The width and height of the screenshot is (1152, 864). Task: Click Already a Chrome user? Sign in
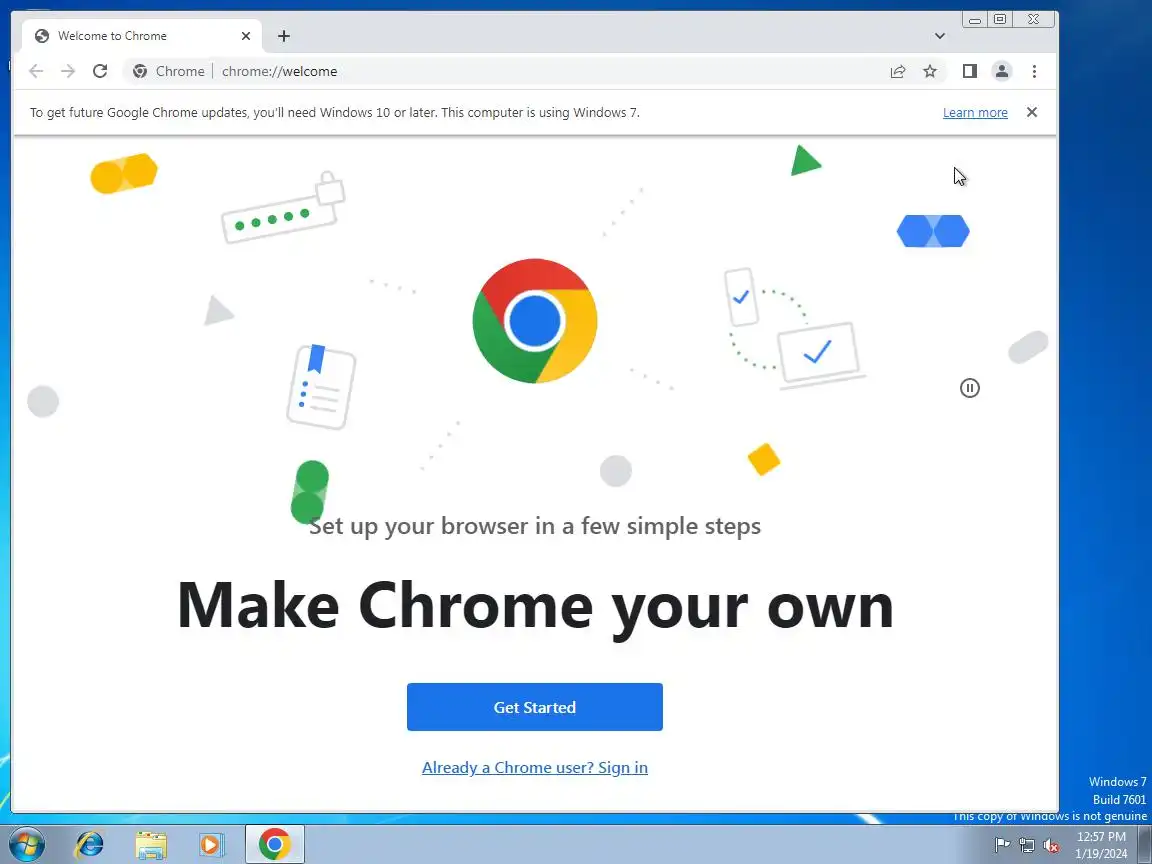535,768
